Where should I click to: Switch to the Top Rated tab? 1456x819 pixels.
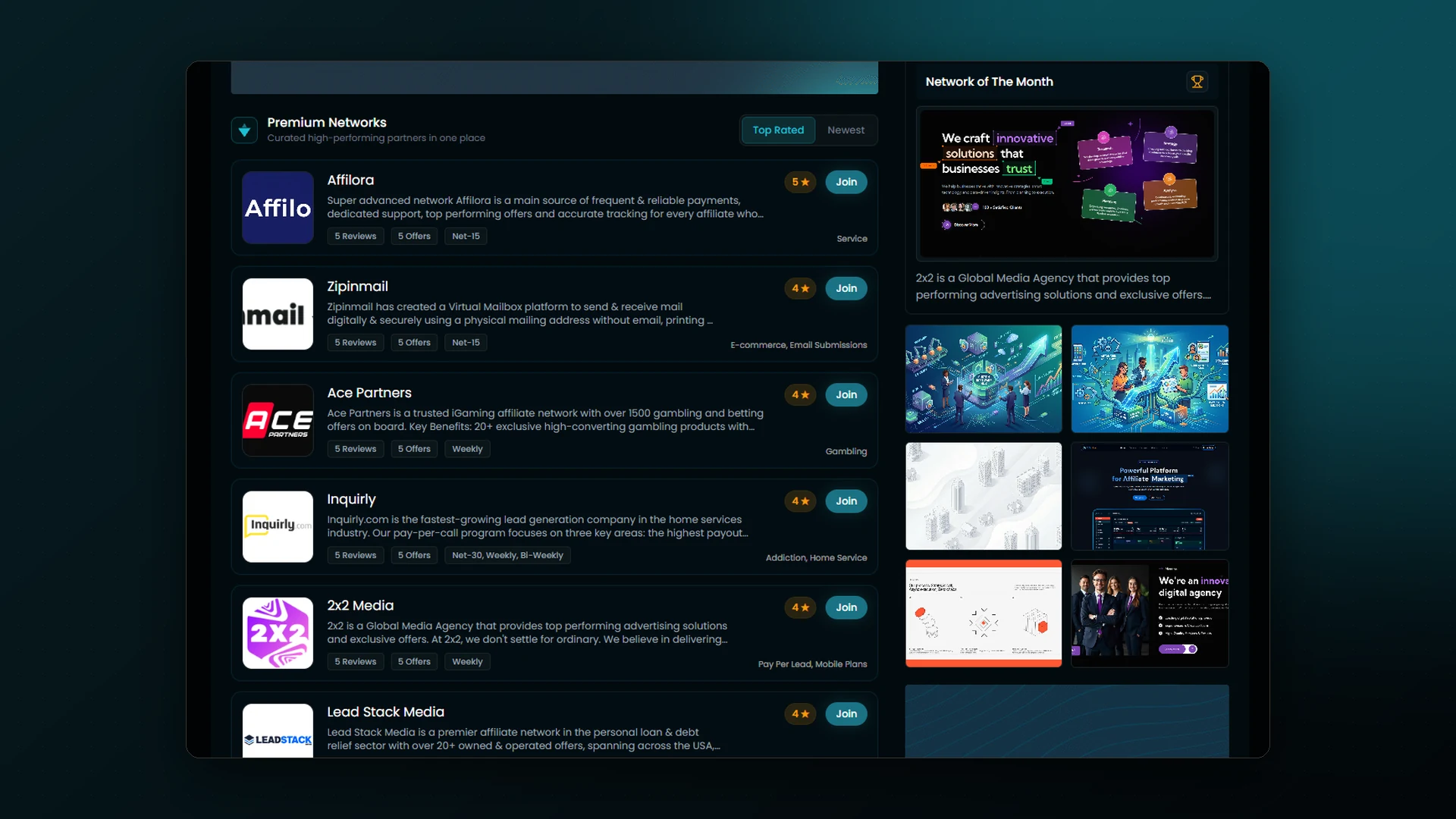pos(778,130)
